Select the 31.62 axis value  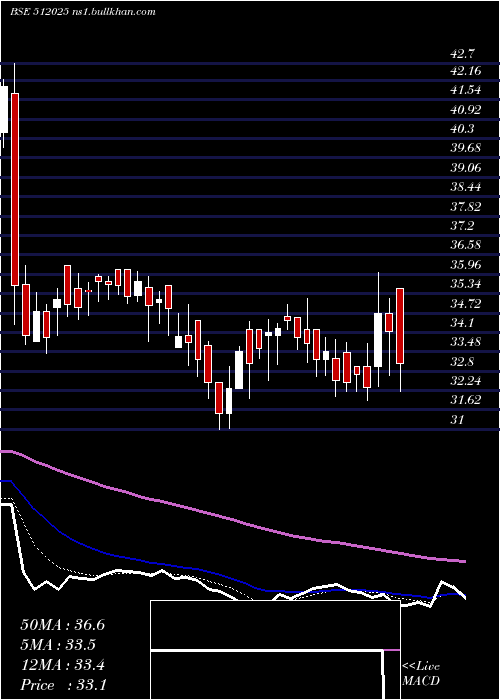(466, 400)
